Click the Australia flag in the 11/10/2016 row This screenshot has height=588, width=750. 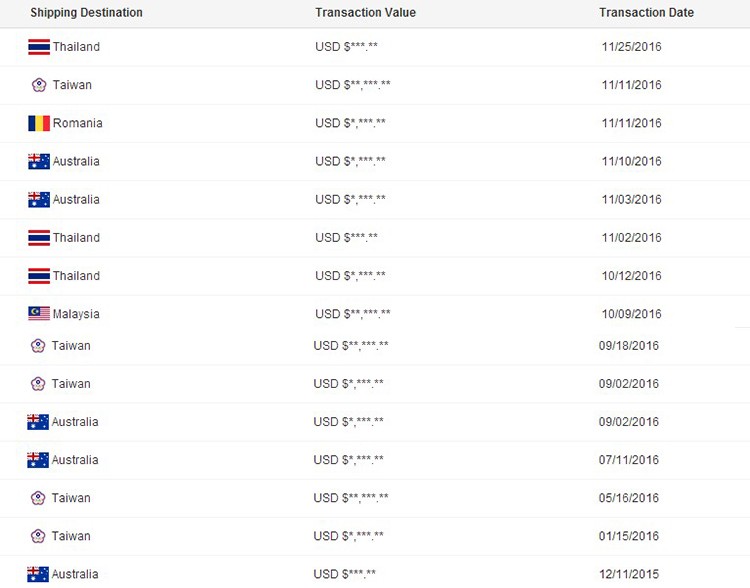point(39,161)
